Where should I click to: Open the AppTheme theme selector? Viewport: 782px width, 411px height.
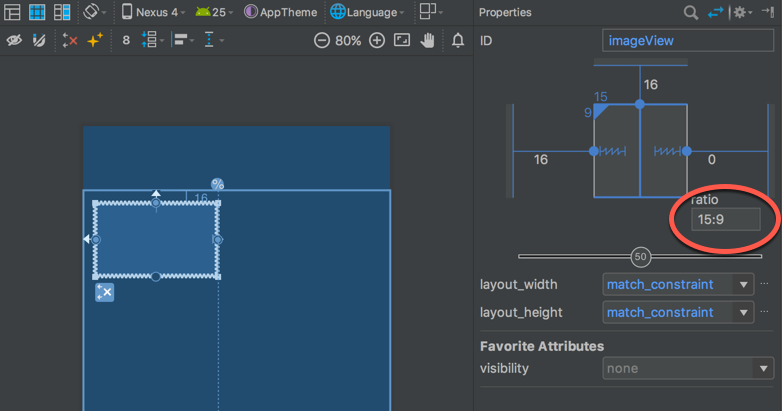(281, 12)
